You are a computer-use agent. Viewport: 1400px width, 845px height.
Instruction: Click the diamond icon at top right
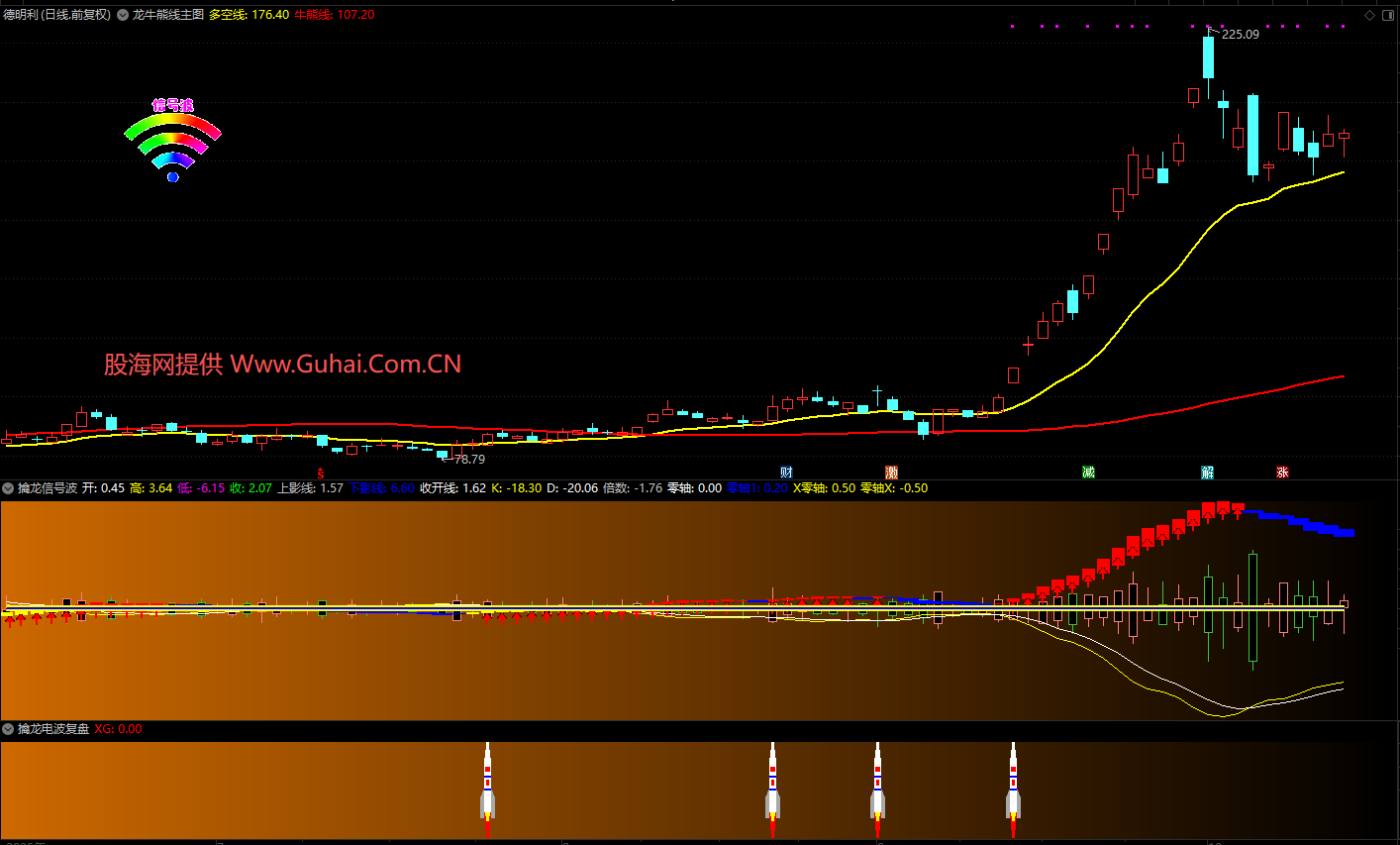tap(1370, 15)
